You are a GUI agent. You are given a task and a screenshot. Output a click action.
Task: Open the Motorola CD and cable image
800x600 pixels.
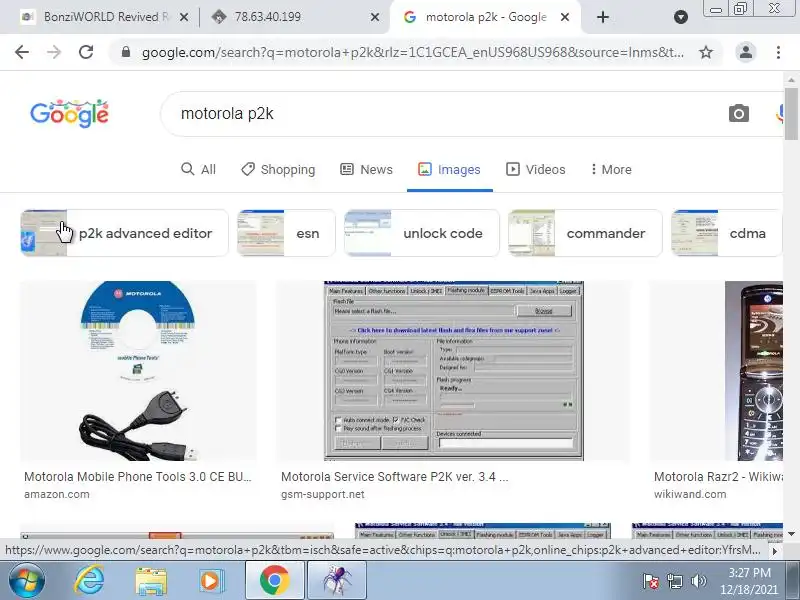coord(138,371)
